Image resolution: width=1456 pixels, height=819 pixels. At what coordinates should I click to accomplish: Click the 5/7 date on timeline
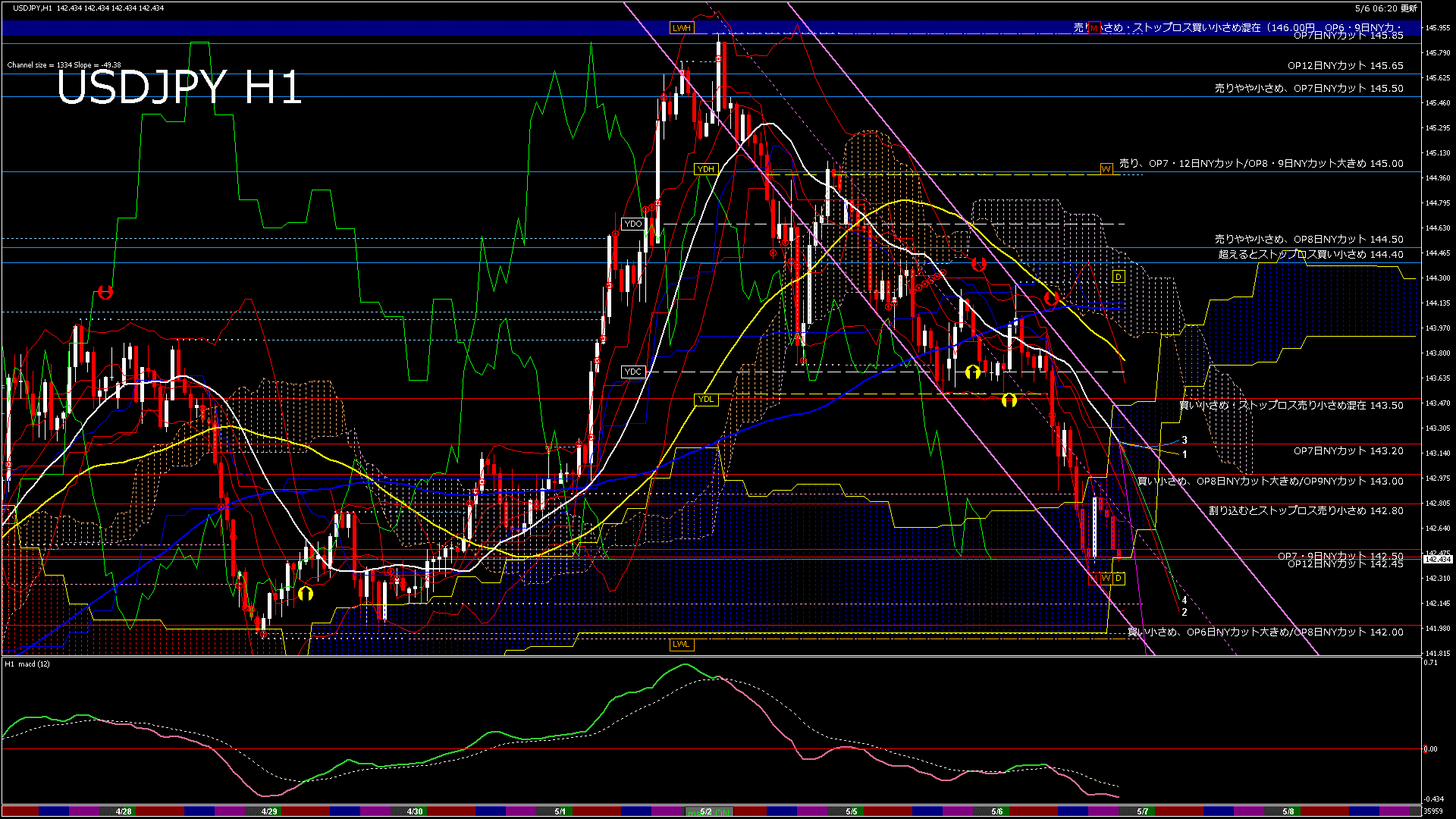1142,811
